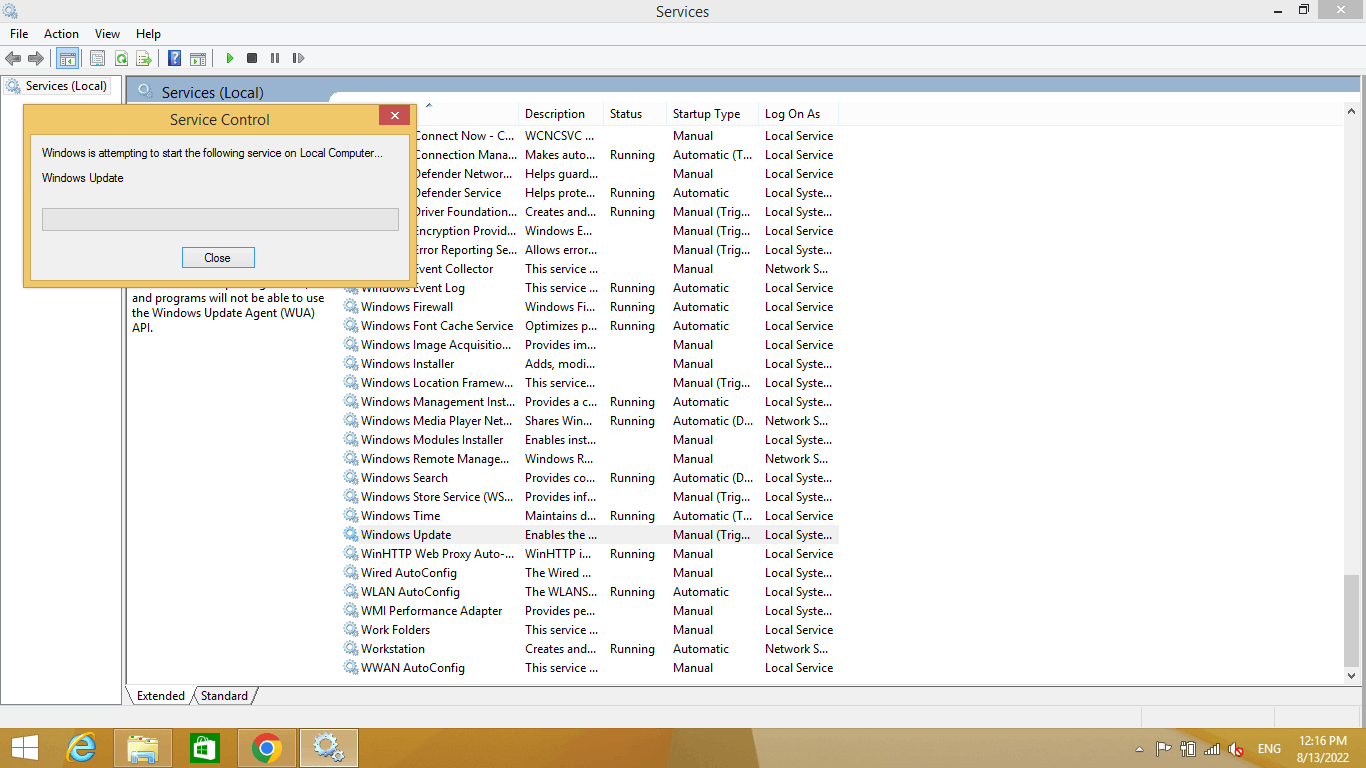Select Windows Management Instrumentation service
Viewport: 1366px width, 768px height.
pyautogui.click(x=590, y=402)
